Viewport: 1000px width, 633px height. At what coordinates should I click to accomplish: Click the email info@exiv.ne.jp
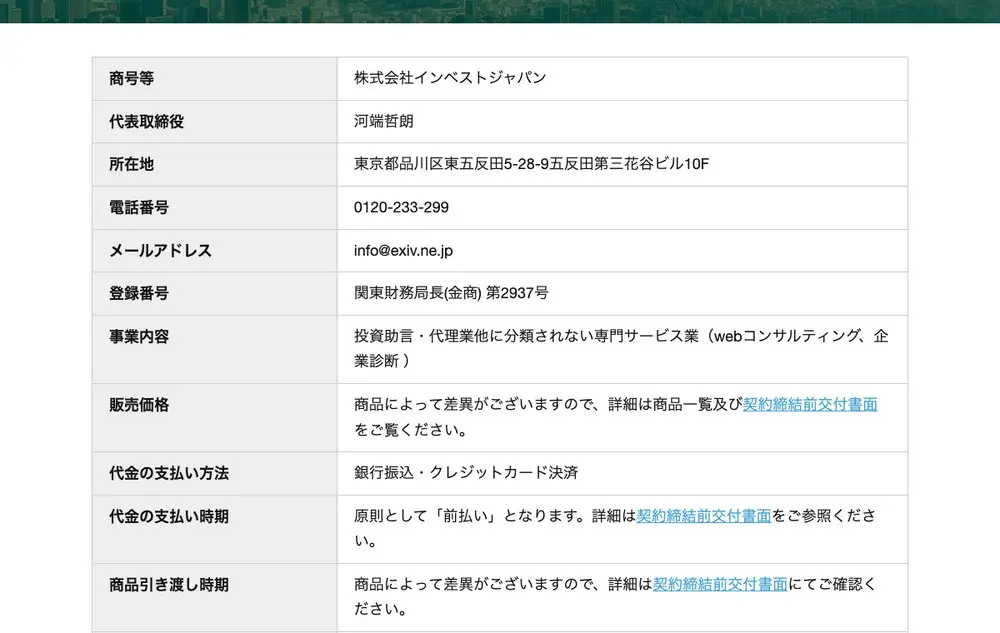tap(403, 251)
